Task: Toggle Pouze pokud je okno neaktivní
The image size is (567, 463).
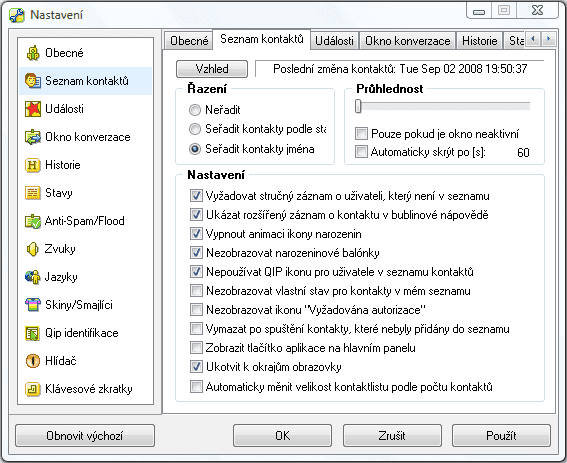Action: (361, 134)
